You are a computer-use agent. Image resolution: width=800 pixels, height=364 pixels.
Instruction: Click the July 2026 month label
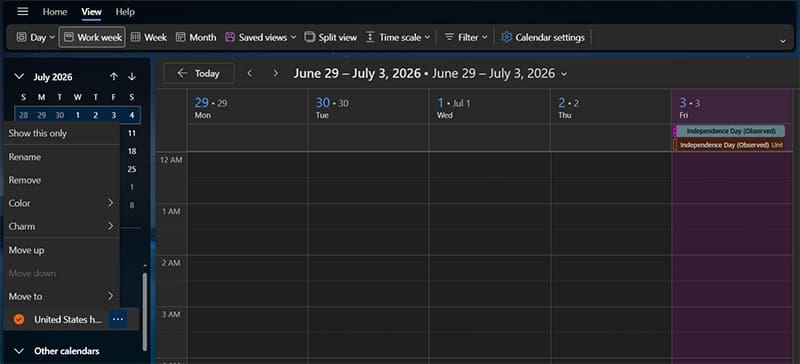click(x=53, y=77)
